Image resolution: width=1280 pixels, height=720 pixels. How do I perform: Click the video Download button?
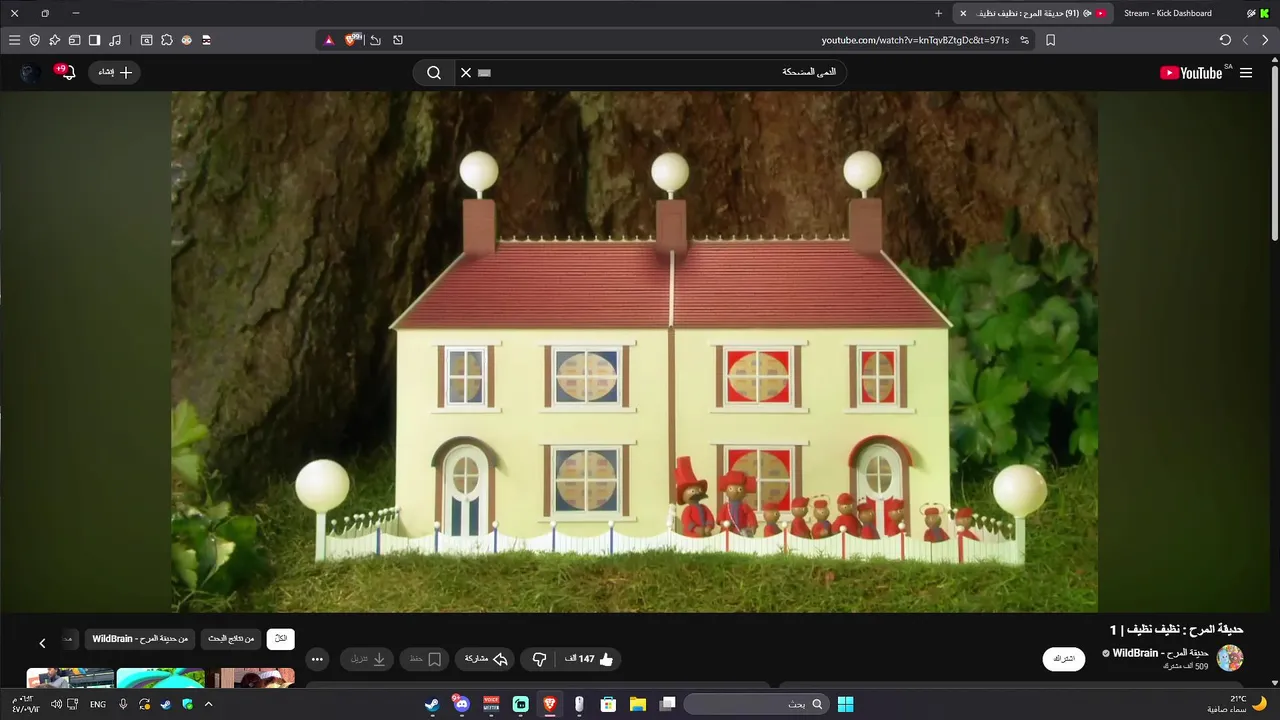pos(367,659)
